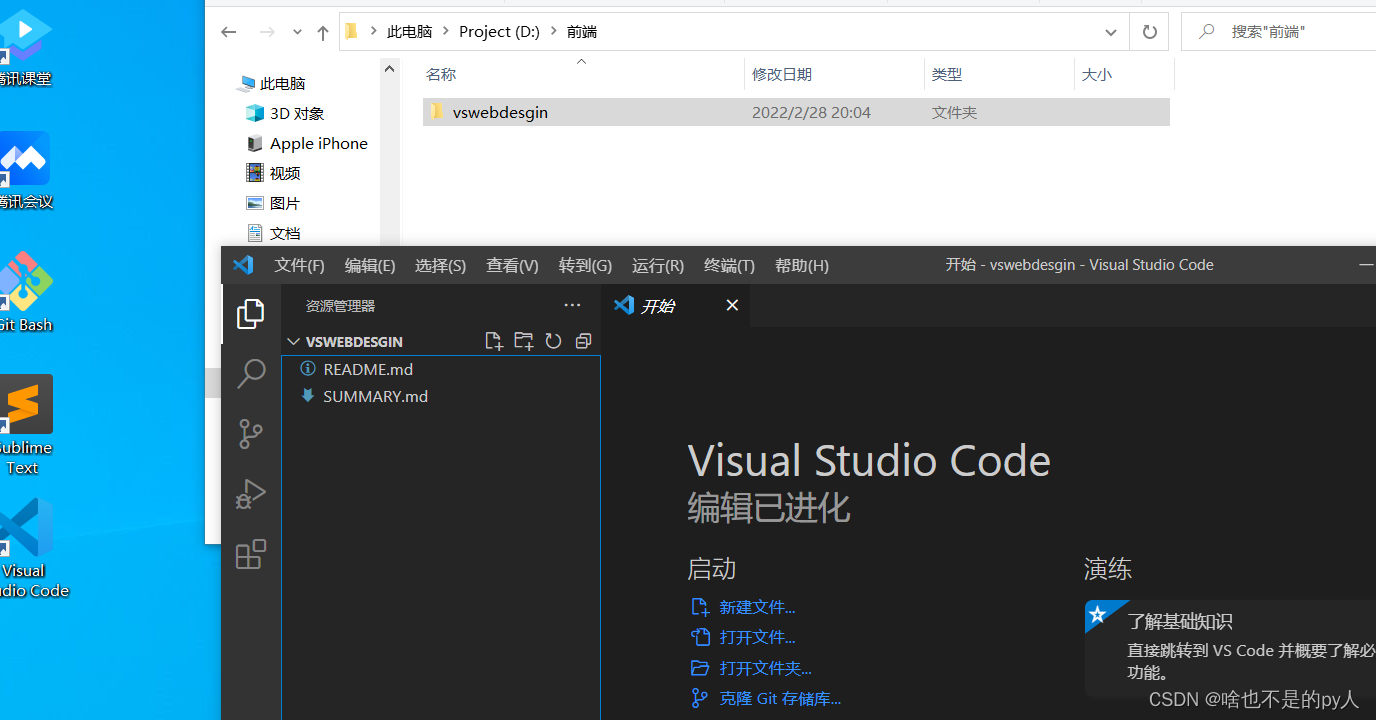Open the Extensions panel
The height and width of the screenshot is (720, 1376).
point(250,553)
